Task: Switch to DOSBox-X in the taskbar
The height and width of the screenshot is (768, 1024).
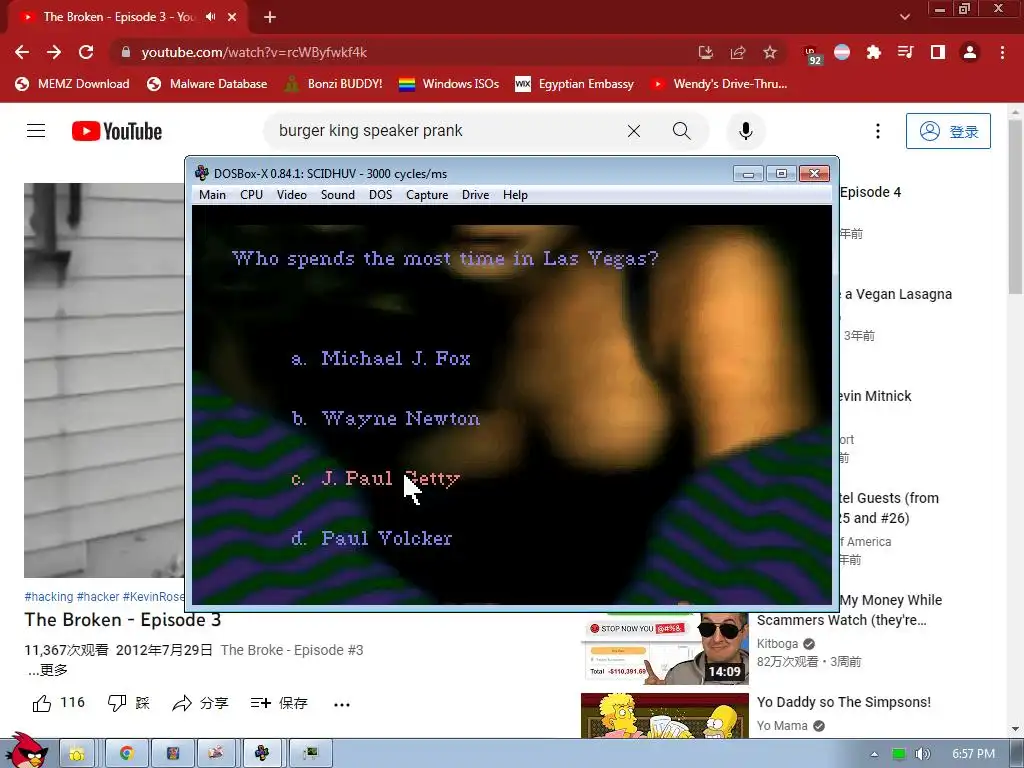Action: tap(262, 753)
